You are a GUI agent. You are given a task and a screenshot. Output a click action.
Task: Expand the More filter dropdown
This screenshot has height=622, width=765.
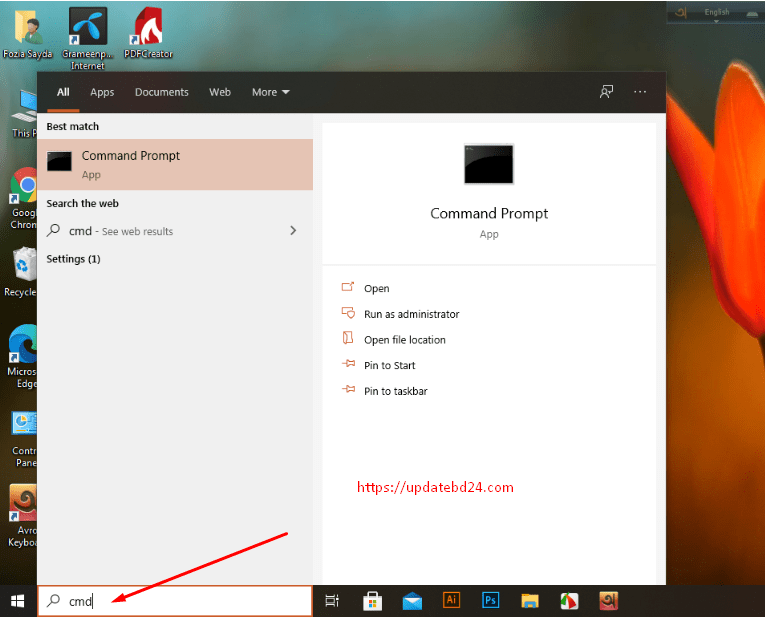[270, 92]
